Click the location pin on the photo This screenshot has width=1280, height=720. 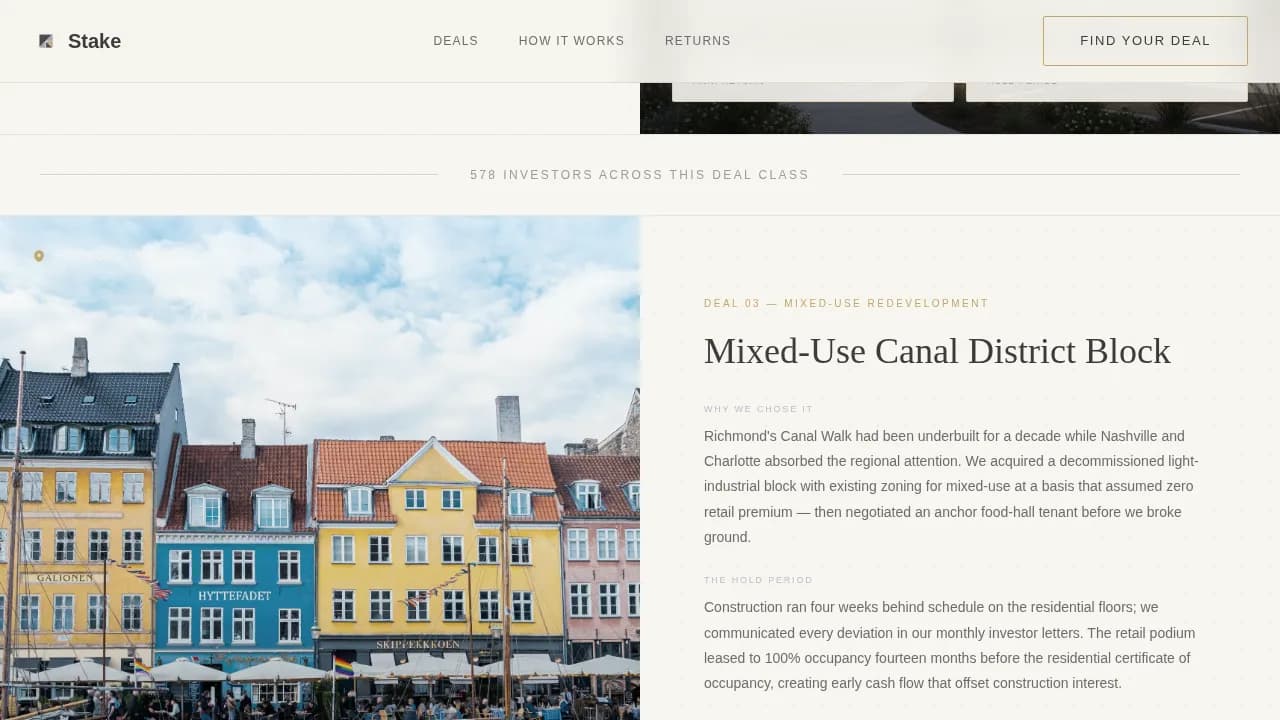pyautogui.click(x=39, y=256)
